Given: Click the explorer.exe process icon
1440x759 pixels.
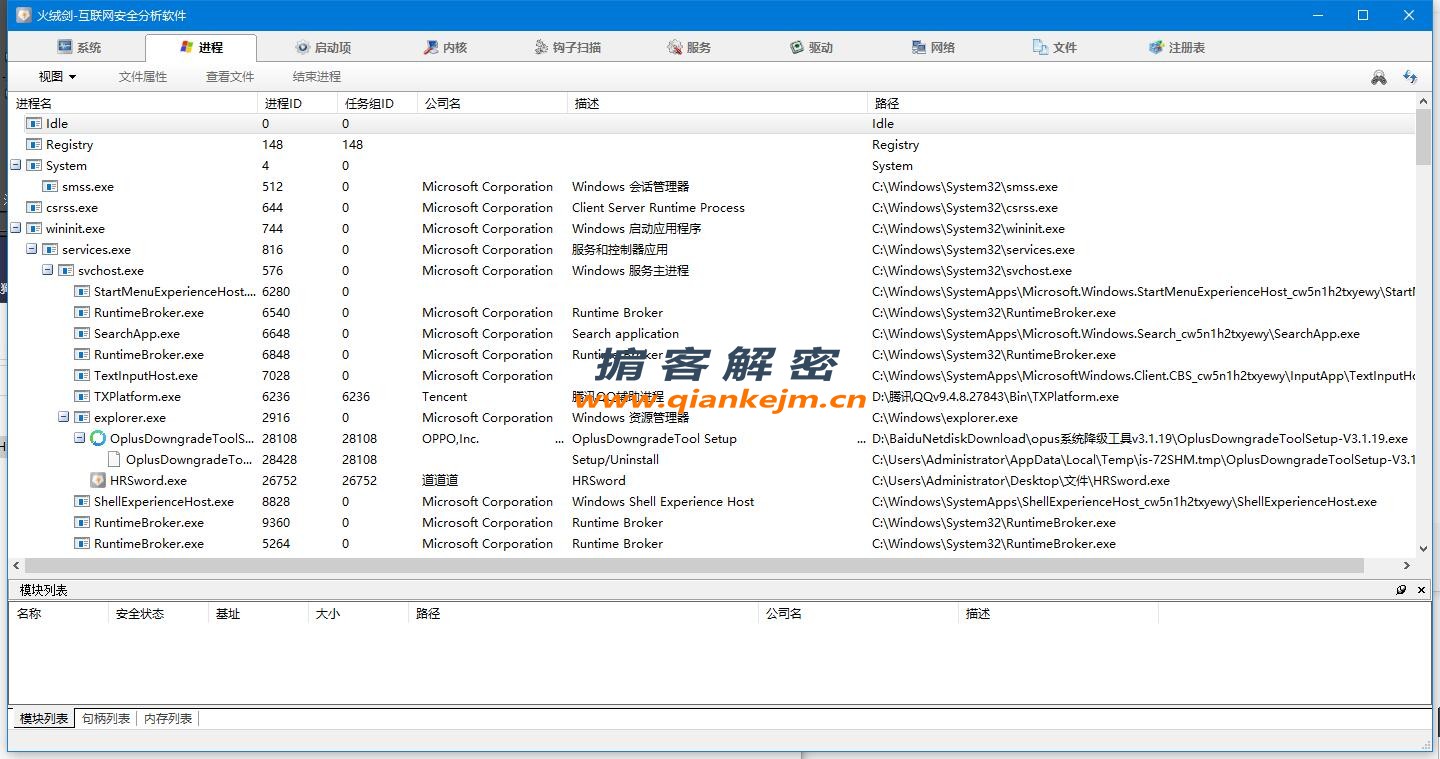Looking at the screenshot, I should [82, 418].
